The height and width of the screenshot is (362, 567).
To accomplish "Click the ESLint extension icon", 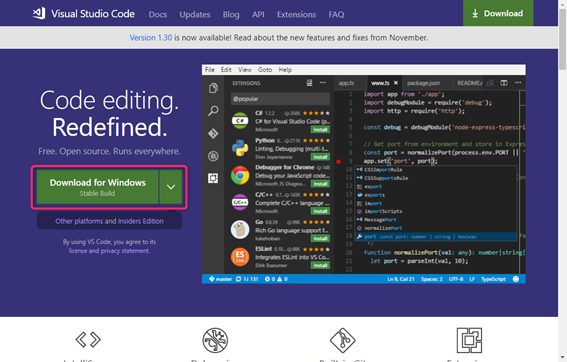I will (x=240, y=257).
